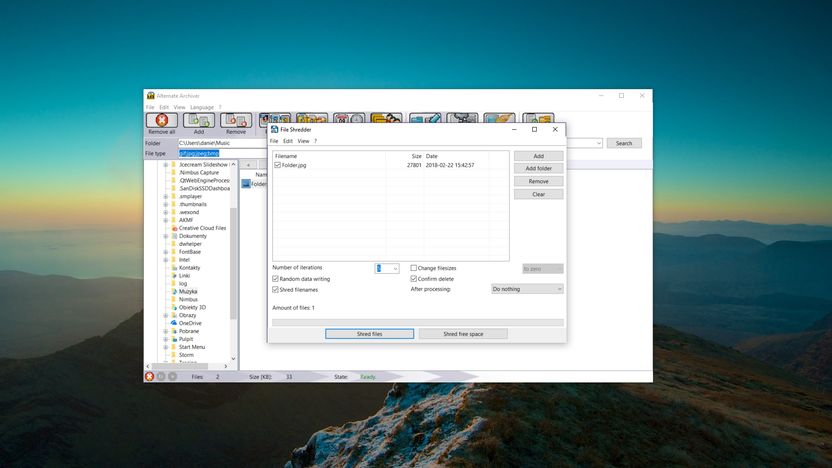Expand the Start Menu folder node
832x468 pixels.
(166, 347)
